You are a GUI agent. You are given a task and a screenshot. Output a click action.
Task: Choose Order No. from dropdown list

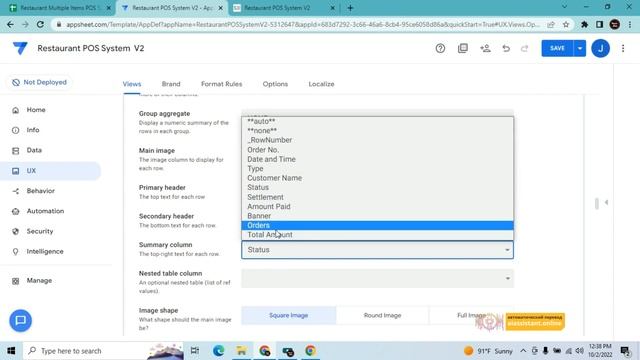pos(378,150)
